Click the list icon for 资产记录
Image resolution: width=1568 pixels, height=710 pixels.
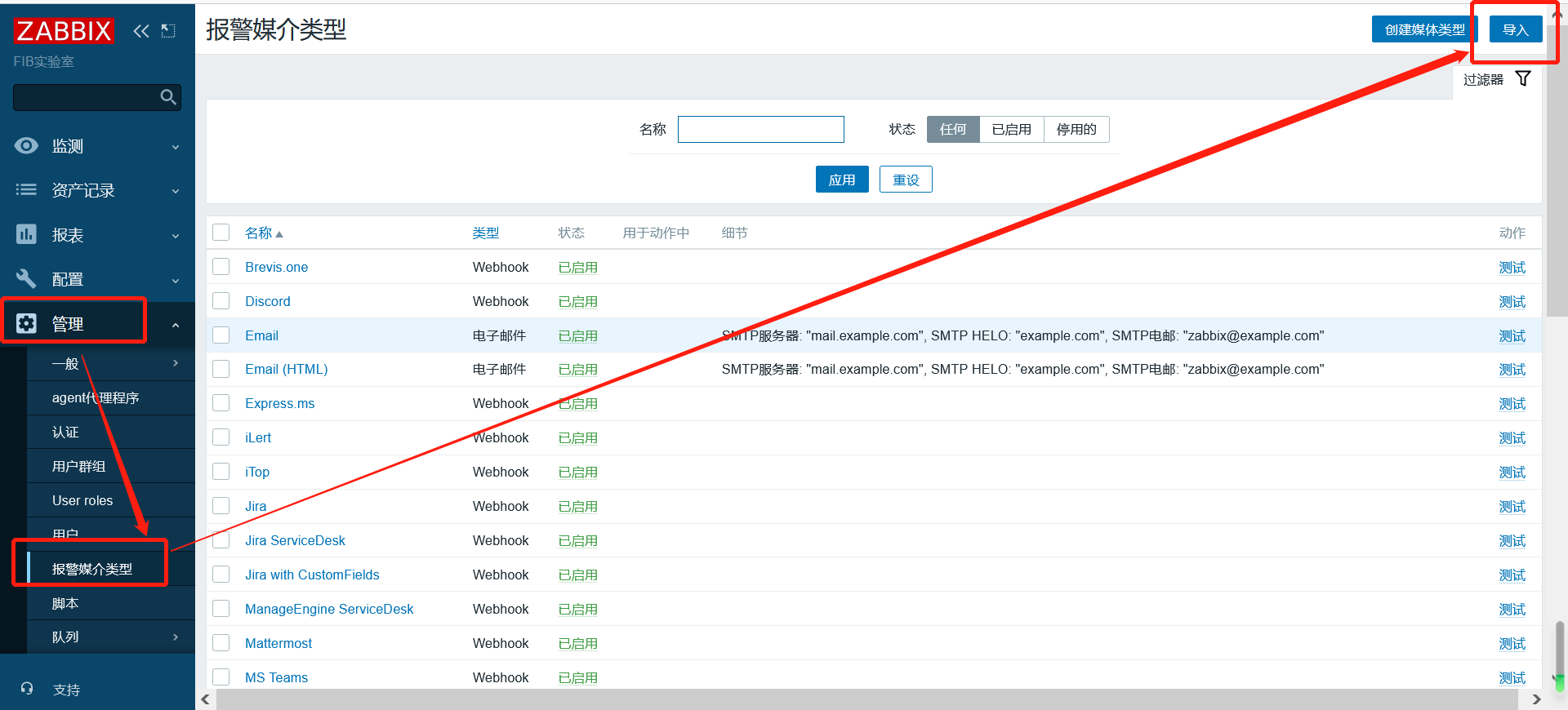click(26, 190)
